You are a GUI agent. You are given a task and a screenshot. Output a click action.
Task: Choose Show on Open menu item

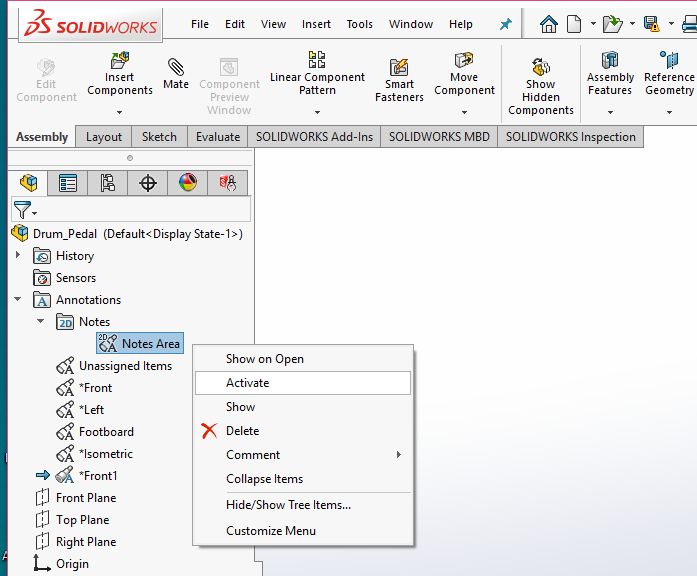click(303, 359)
